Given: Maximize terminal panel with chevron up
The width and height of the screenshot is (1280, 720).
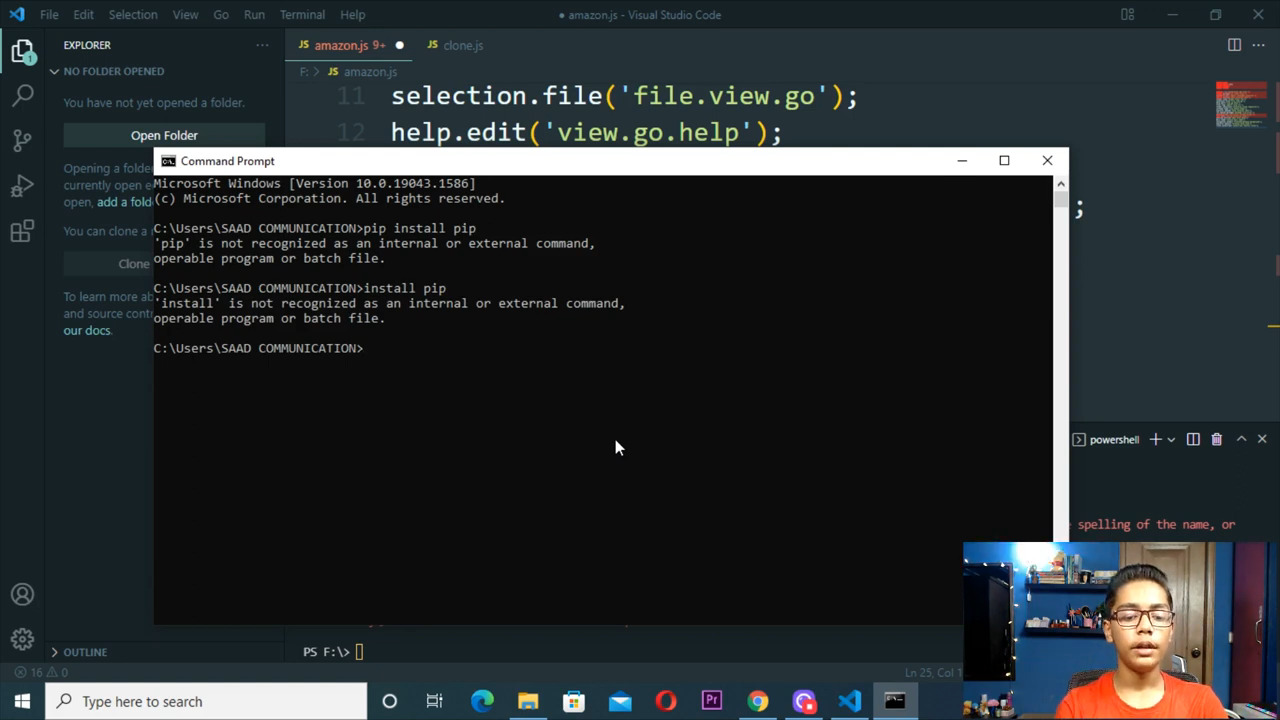Looking at the screenshot, I should click(1241, 439).
